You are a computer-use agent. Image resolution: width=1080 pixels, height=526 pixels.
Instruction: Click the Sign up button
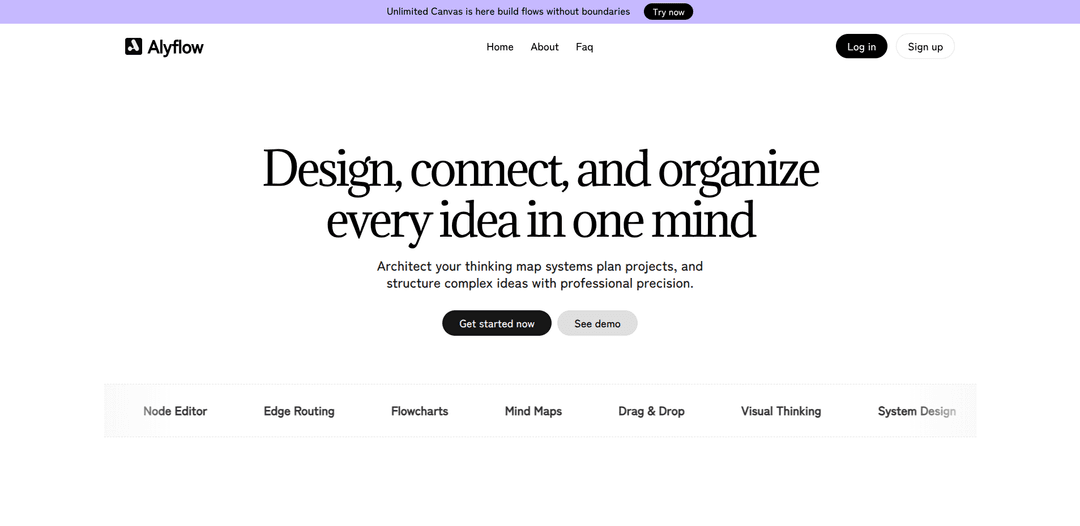[925, 47]
